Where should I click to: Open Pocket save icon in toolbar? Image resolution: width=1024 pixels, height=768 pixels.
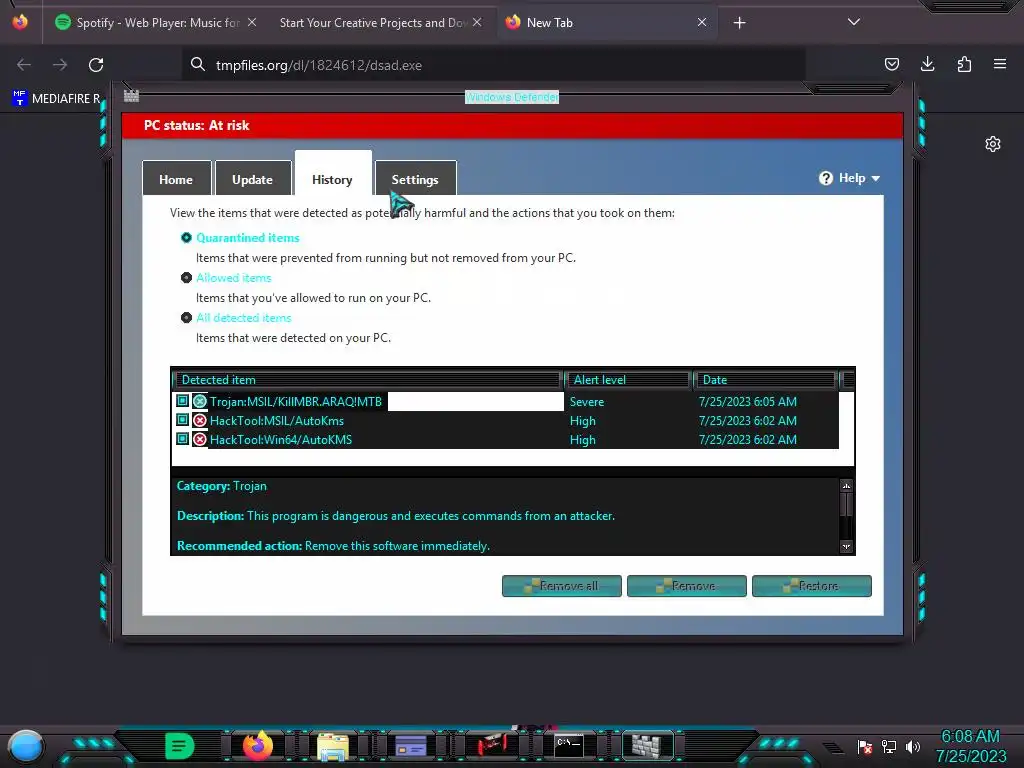pos(891,64)
